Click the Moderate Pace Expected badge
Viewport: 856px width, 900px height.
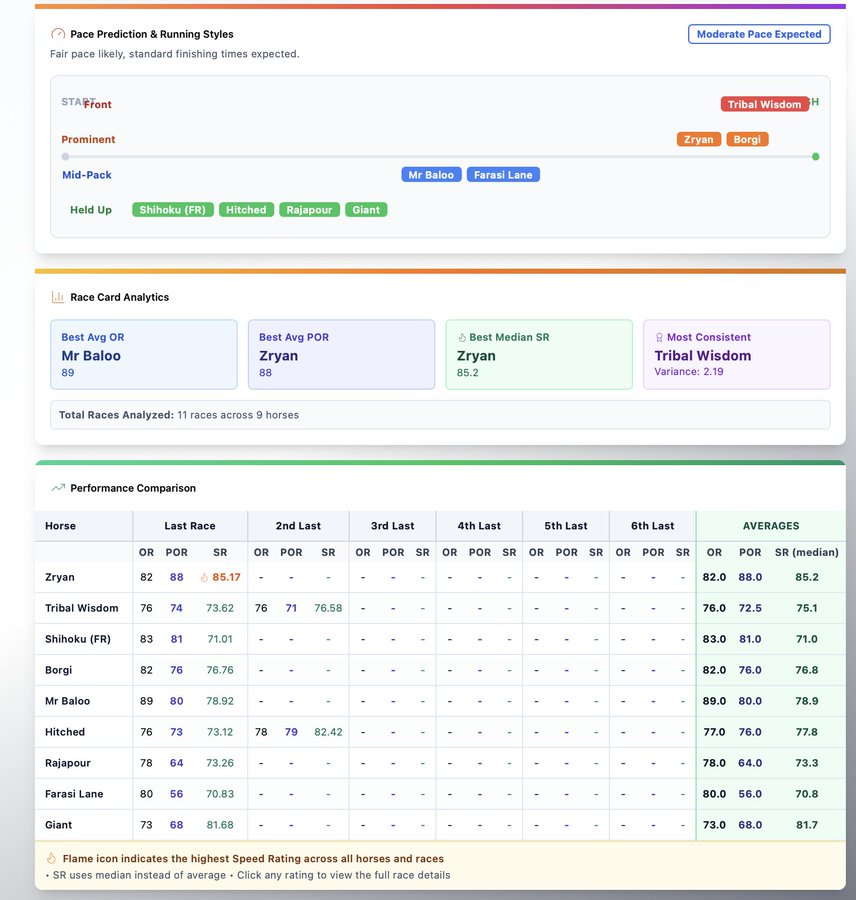[759, 34]
